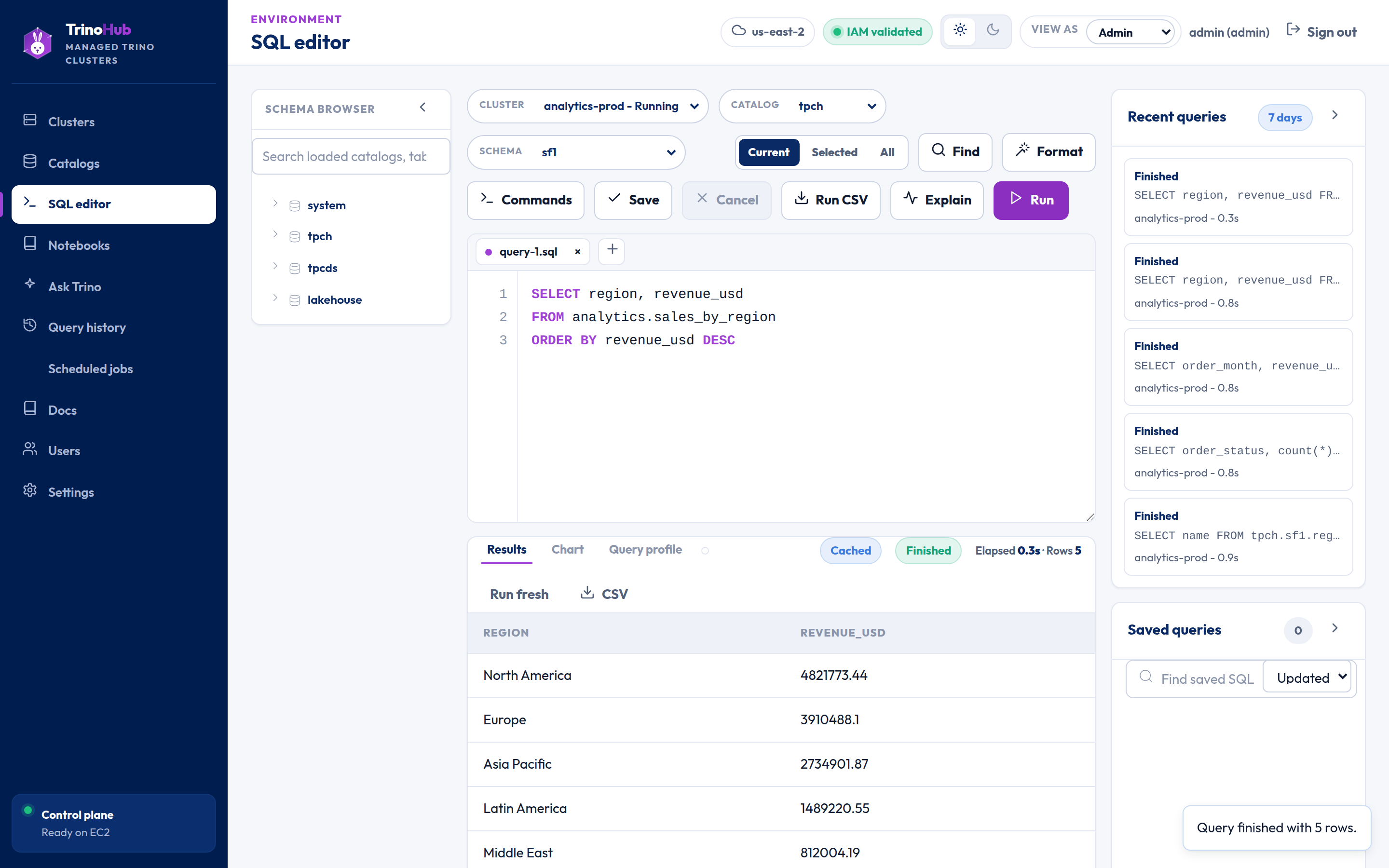Open recent SELECT order_status query
Image resolution: width=1389 pixels, height=868 pixels.
pyautogui.click(x=1238, y=452)
